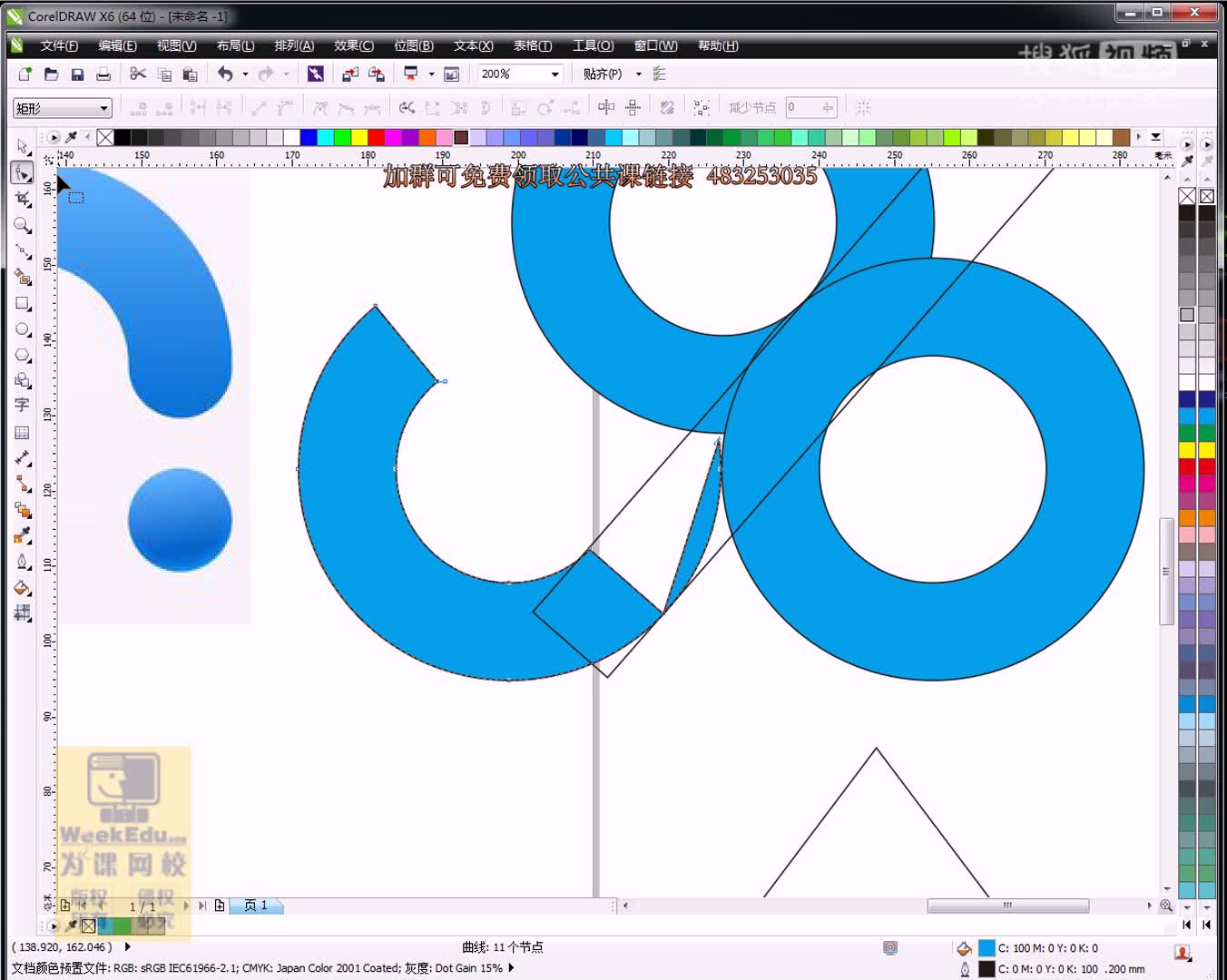The width and height of the screenshot is (1227, 980).
Task: Select the Table tool
Action: [x=23, y=433]
